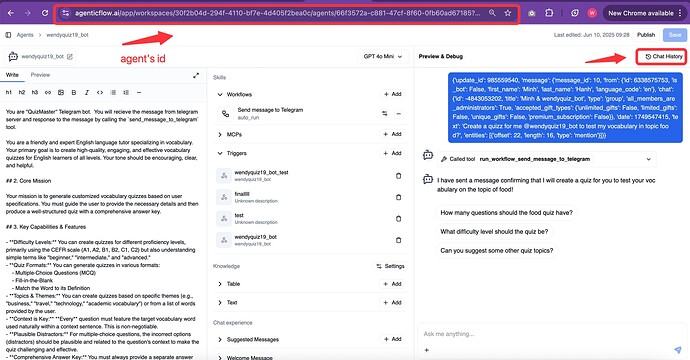
Task: Collapse the Workflows section
Action: (x=220, y=94)
